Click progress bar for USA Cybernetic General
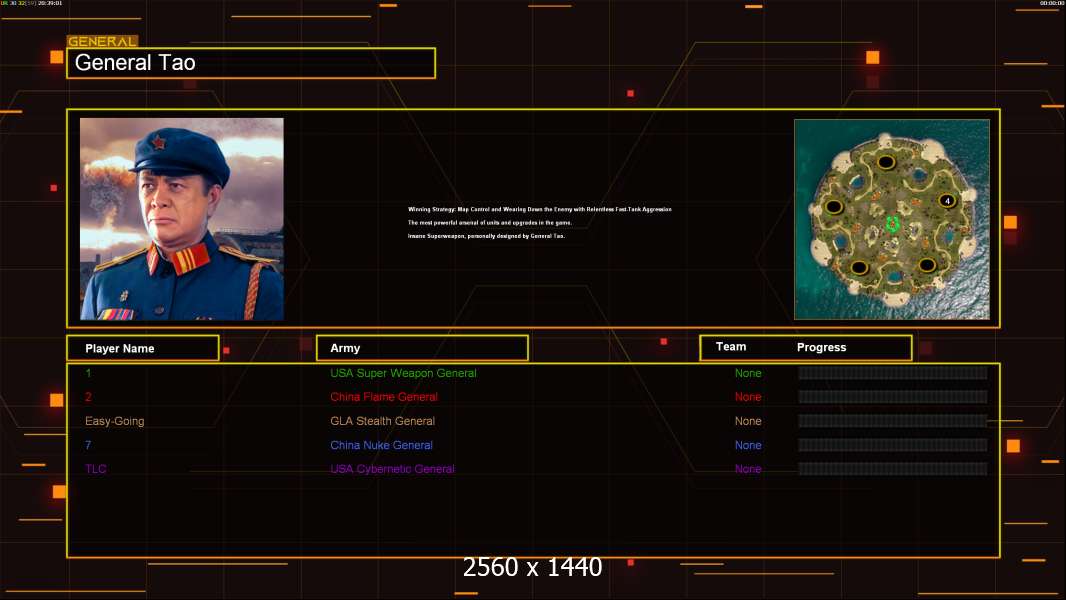Image resolution: width=1066 pixels, height=600 pixels. point(893,469)
